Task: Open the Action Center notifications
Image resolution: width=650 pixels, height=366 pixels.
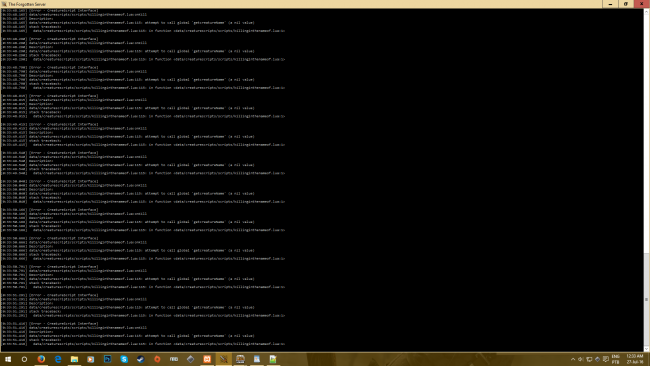Action: coord(606,359)
